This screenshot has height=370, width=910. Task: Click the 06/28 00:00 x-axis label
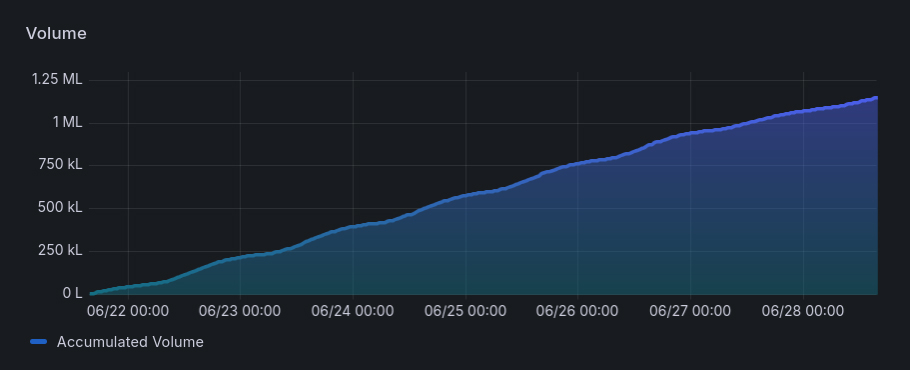803,311
